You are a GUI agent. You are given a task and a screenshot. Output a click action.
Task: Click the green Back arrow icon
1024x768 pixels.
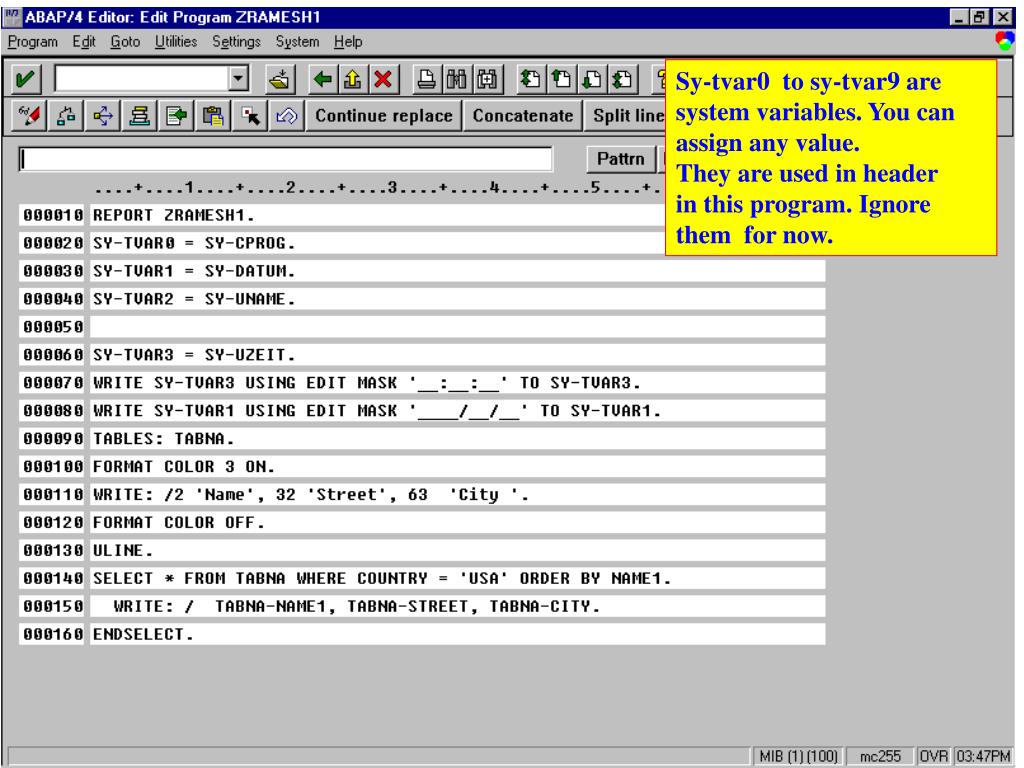[323, 80]
